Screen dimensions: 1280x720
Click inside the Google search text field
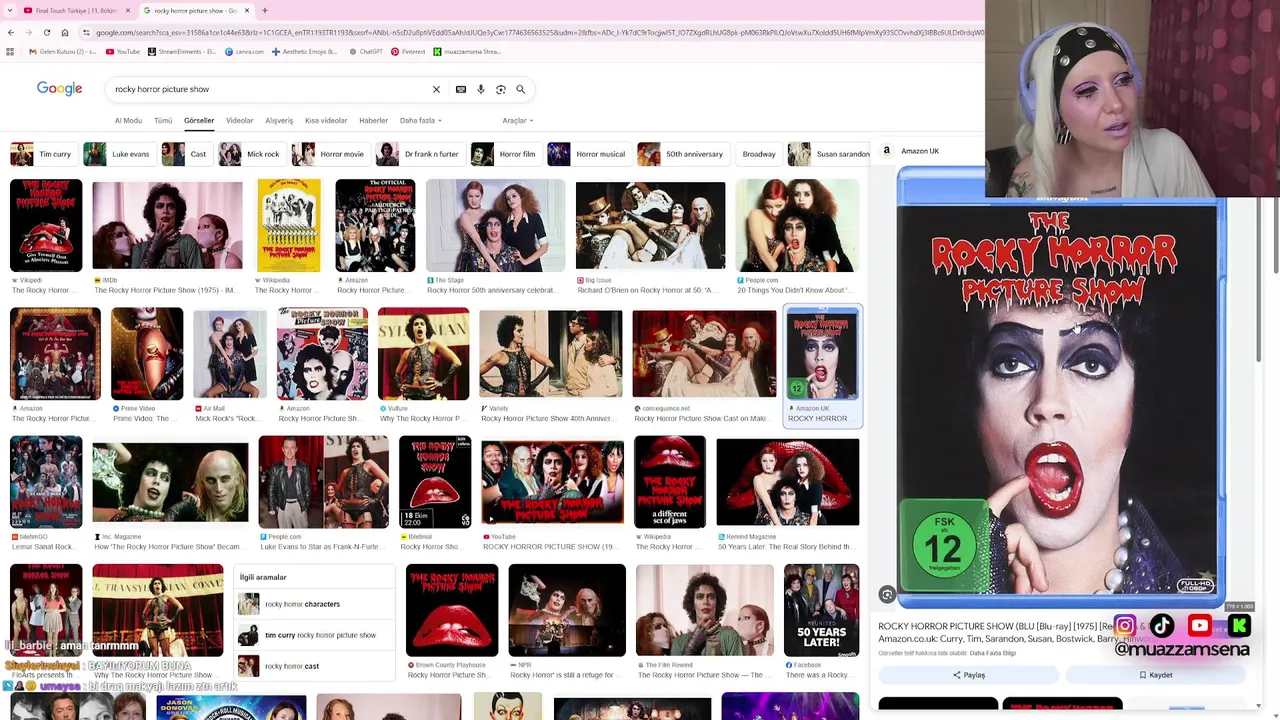(270, 89)
